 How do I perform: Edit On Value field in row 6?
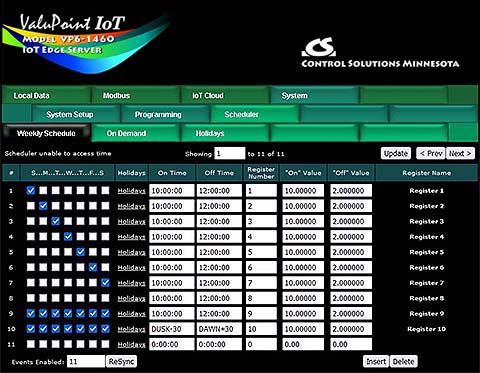click(x=303, y=267)
